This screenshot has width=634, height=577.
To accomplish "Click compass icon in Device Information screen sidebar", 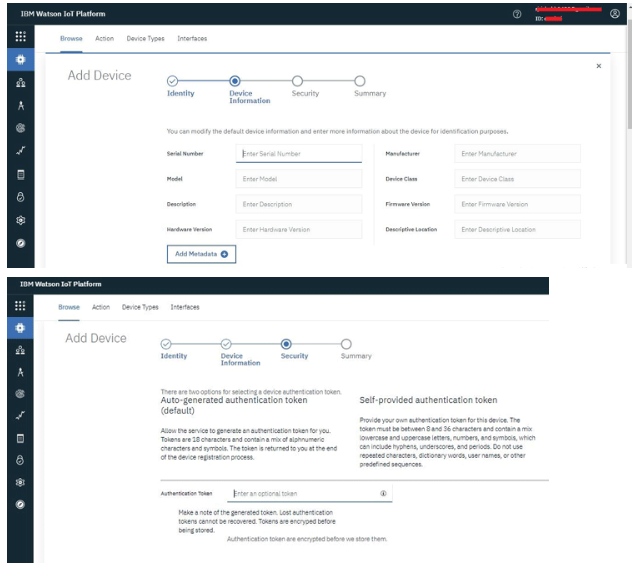I will point(21,243).
